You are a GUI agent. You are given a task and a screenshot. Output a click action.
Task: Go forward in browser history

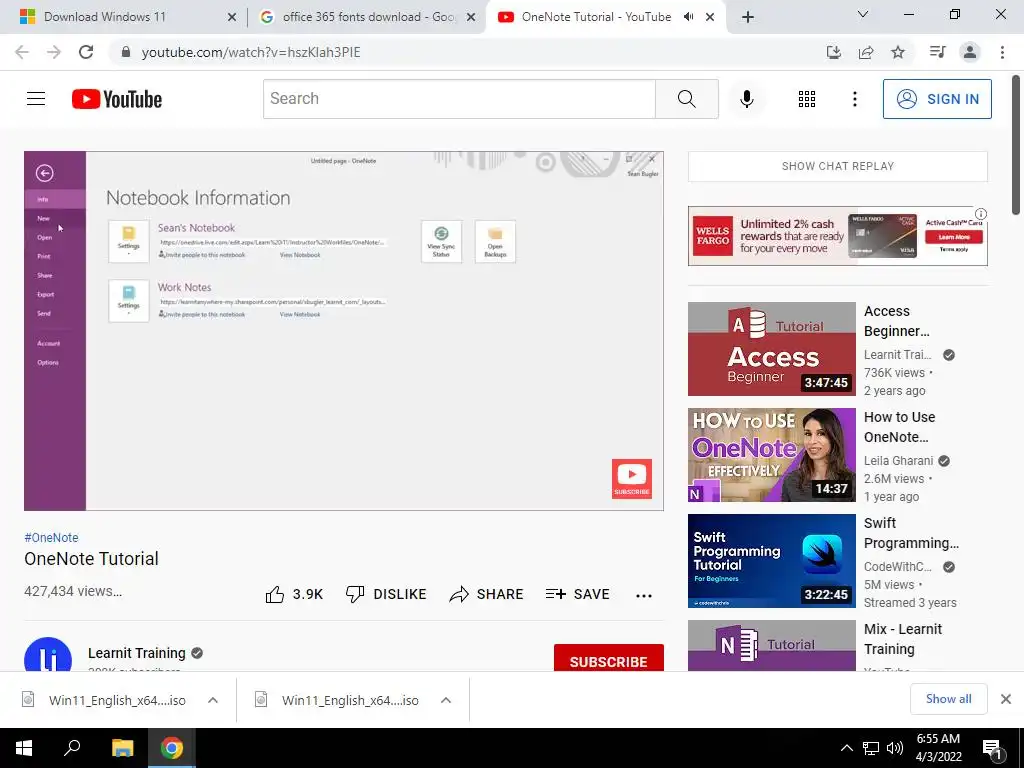(x=54, y=52)
